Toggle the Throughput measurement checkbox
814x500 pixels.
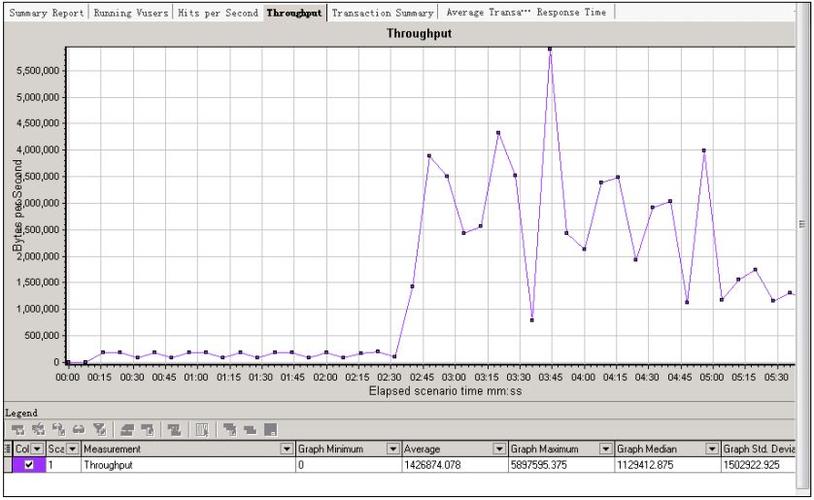pyautogui.click(x=28, y=465)
